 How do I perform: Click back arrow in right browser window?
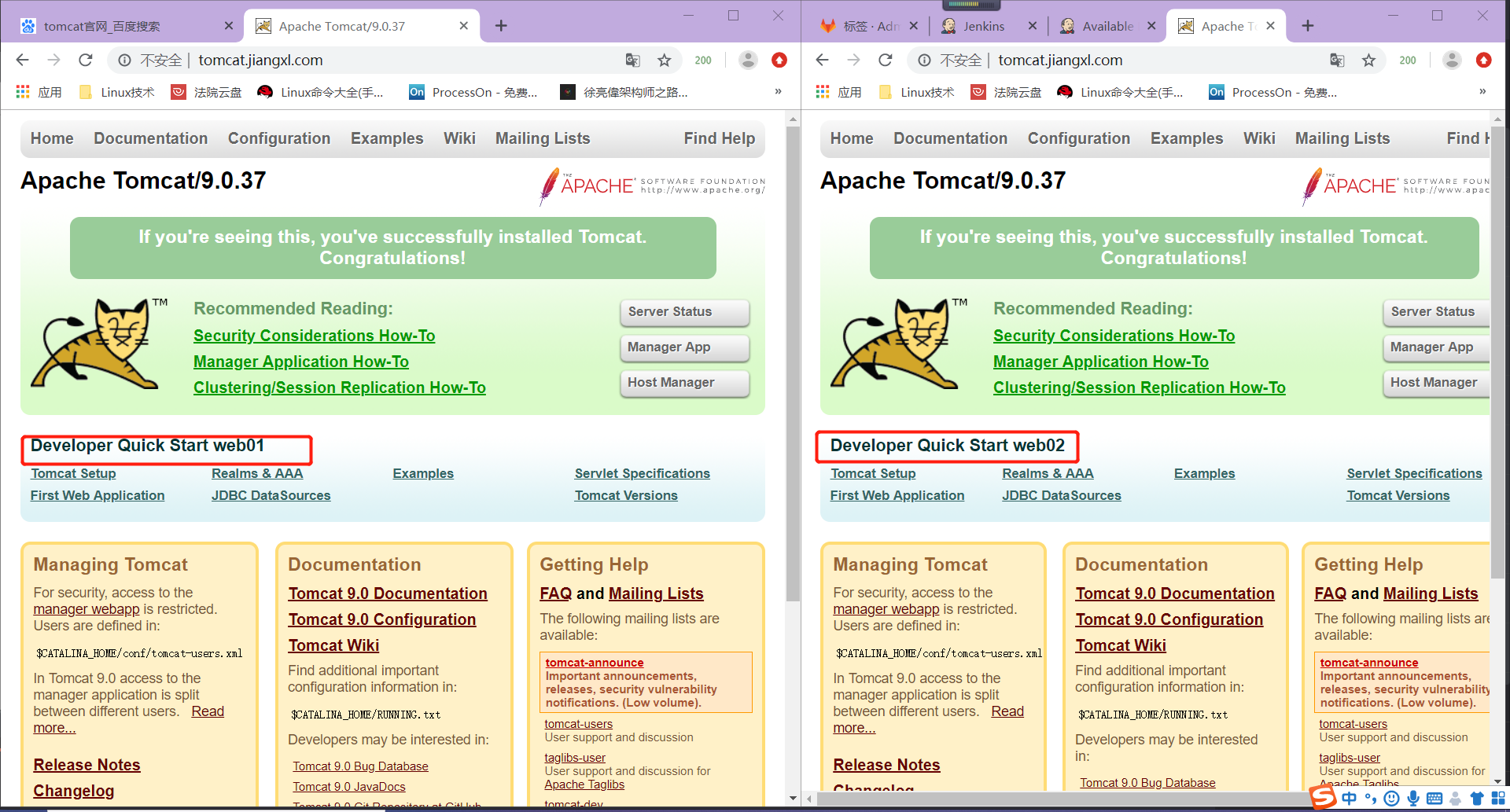pos(822,60)
